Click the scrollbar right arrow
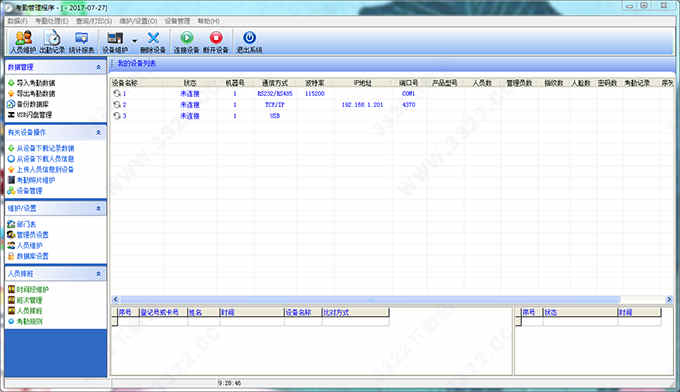 tap(669, 300)
